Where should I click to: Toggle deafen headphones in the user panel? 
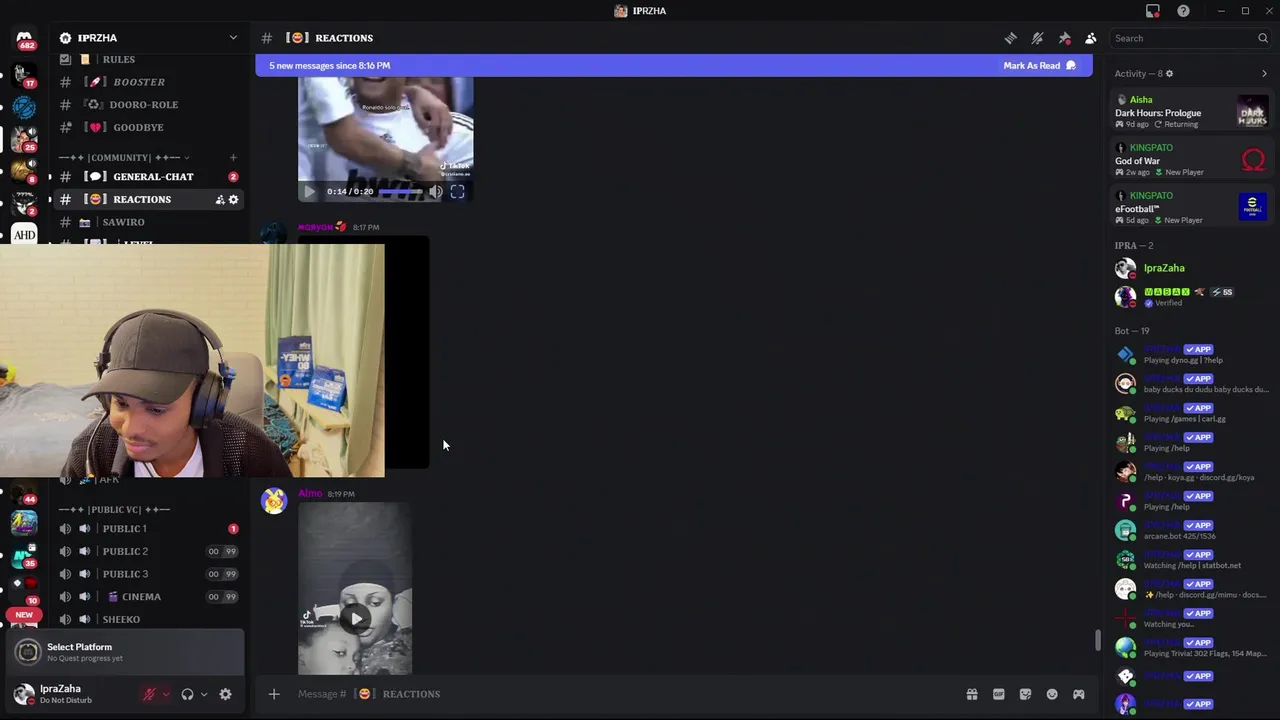187,694
